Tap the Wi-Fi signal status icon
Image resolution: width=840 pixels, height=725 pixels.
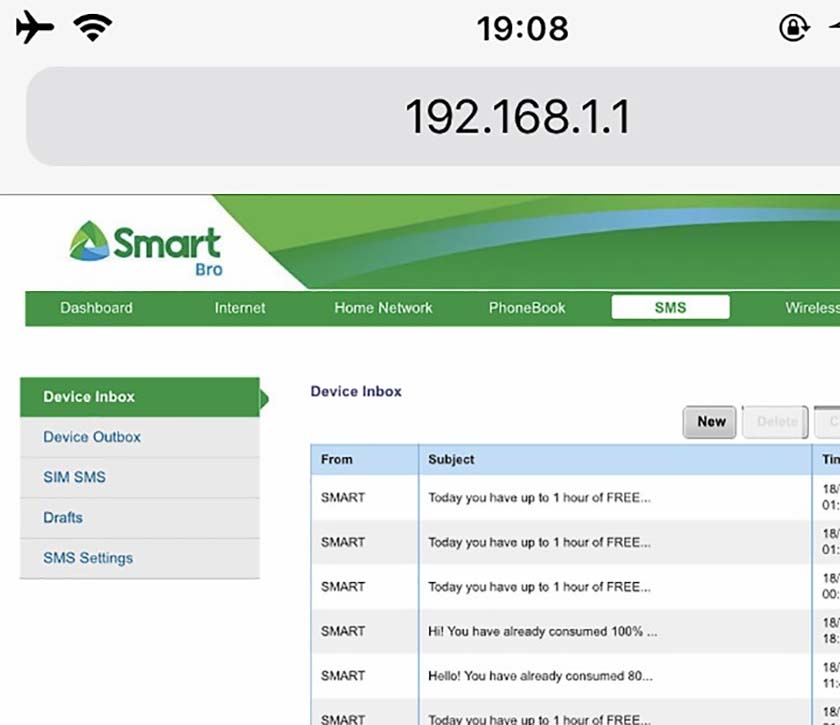coord(93,27)
